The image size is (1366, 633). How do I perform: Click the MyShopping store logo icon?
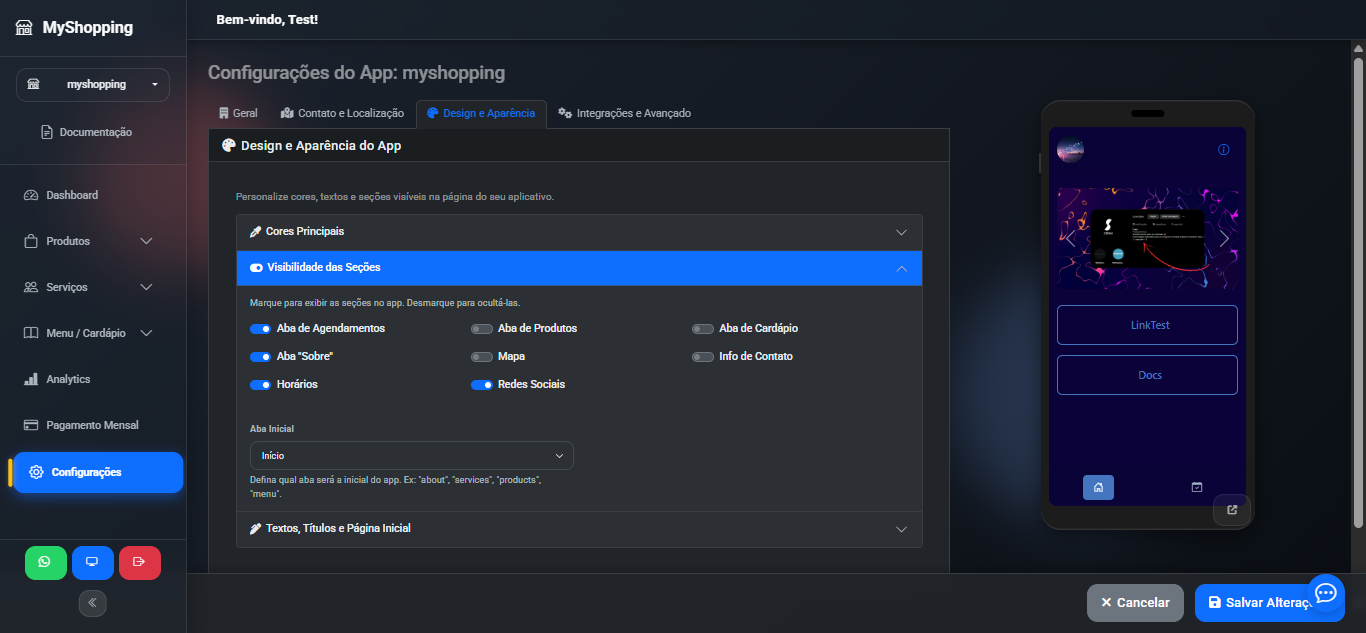(x=24, y=28)
